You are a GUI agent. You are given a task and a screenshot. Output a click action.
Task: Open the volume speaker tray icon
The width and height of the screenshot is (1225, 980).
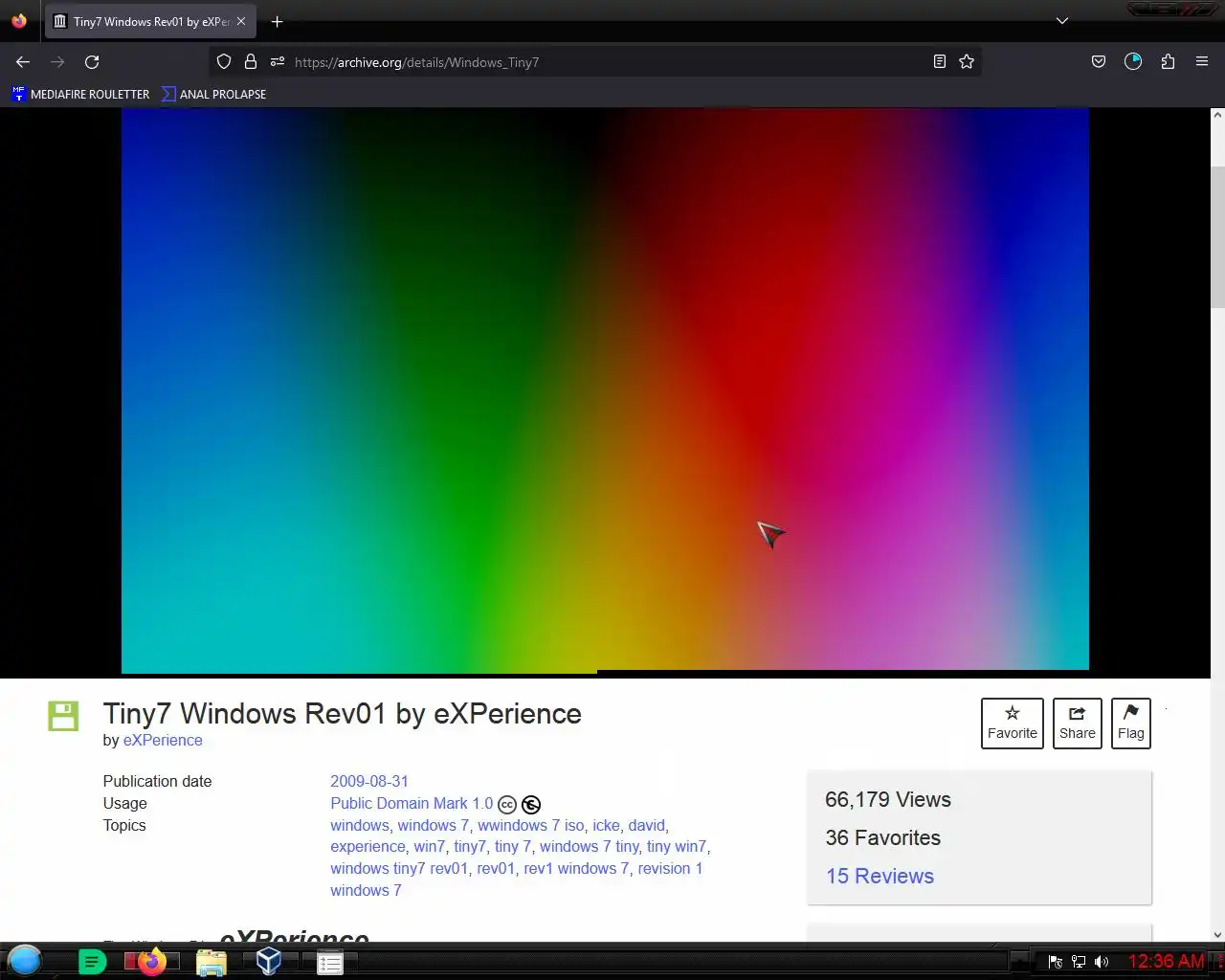click(1102, 962)
